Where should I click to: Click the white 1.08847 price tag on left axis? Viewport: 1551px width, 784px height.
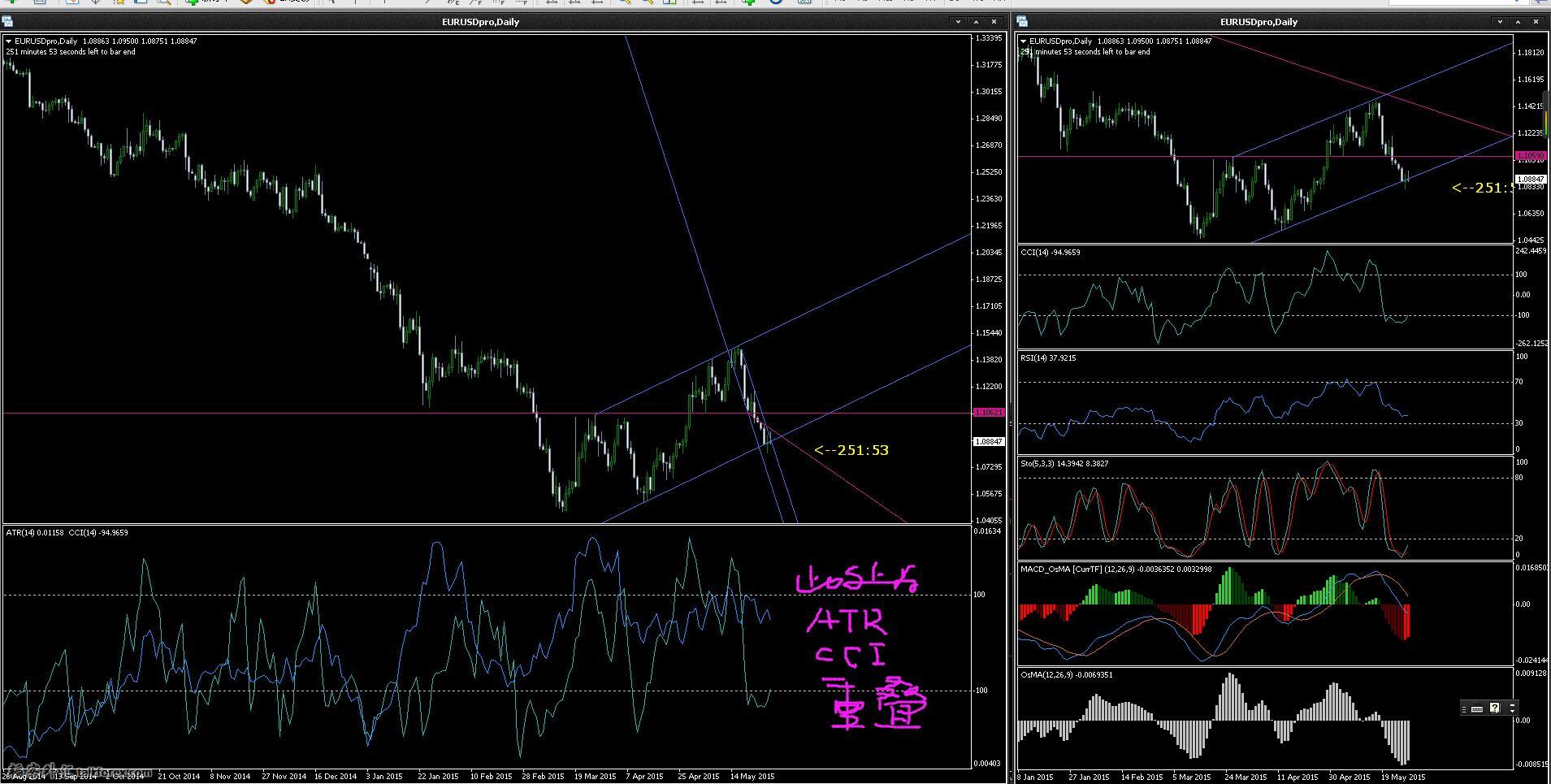pyautogui.click(x=989, y=442)
